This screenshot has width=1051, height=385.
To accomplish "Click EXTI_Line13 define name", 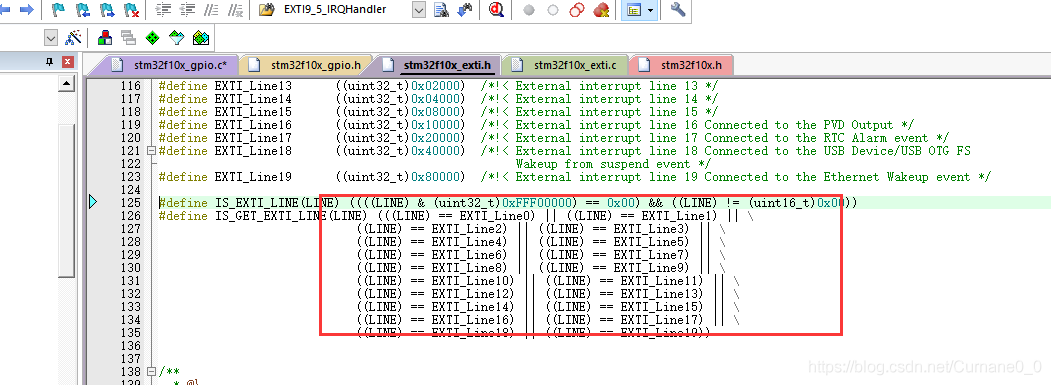I will click(253, 86).
